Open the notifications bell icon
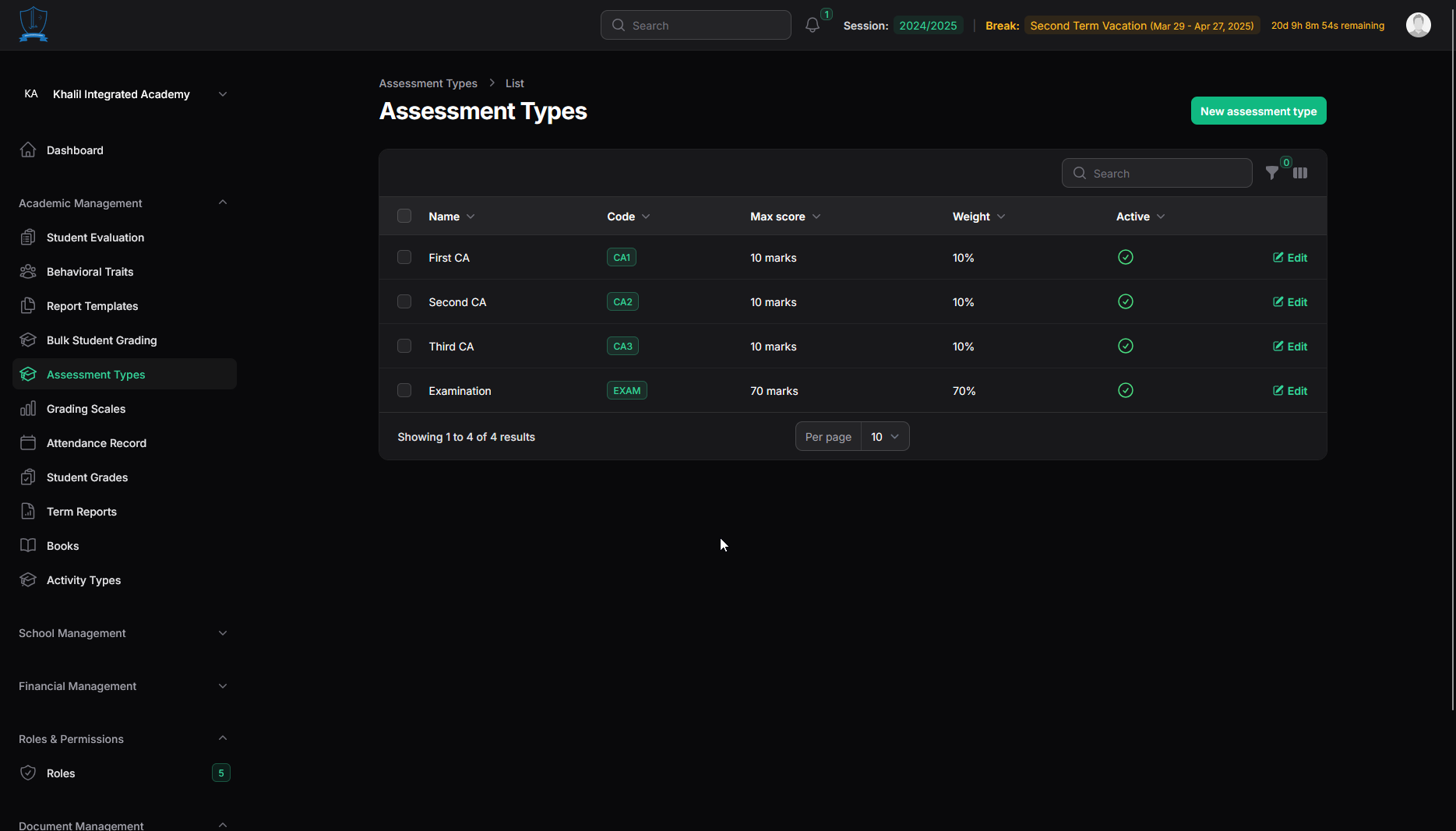The height and width of the screenshot is (831, 1456). tap(813, 25)
